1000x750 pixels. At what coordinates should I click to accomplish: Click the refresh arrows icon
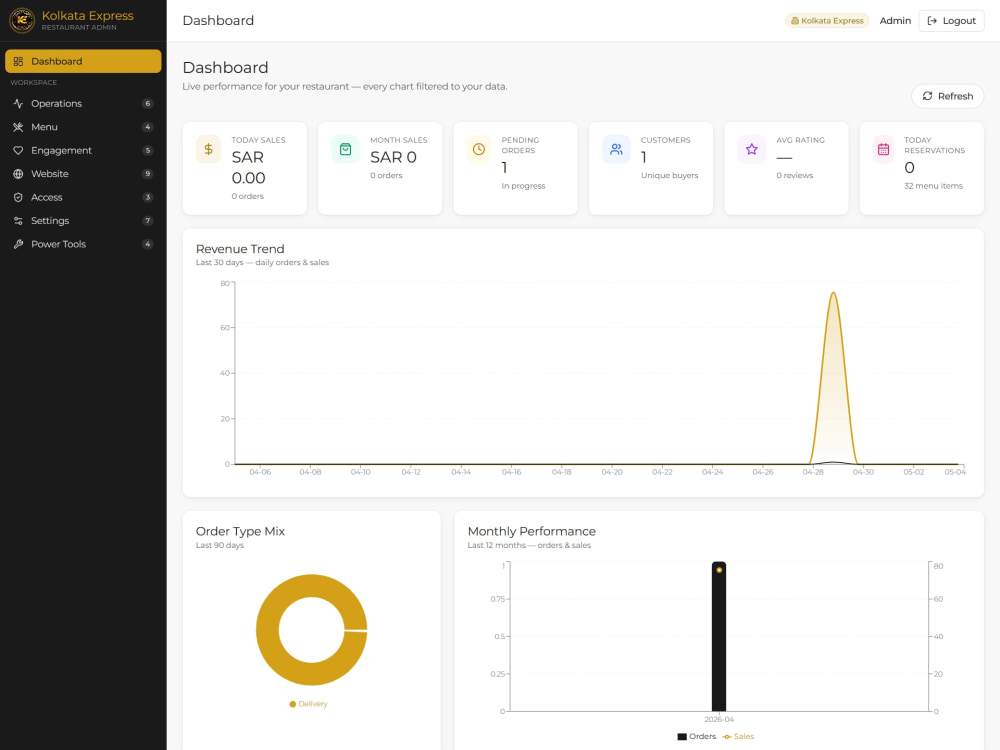coord(927,96)
